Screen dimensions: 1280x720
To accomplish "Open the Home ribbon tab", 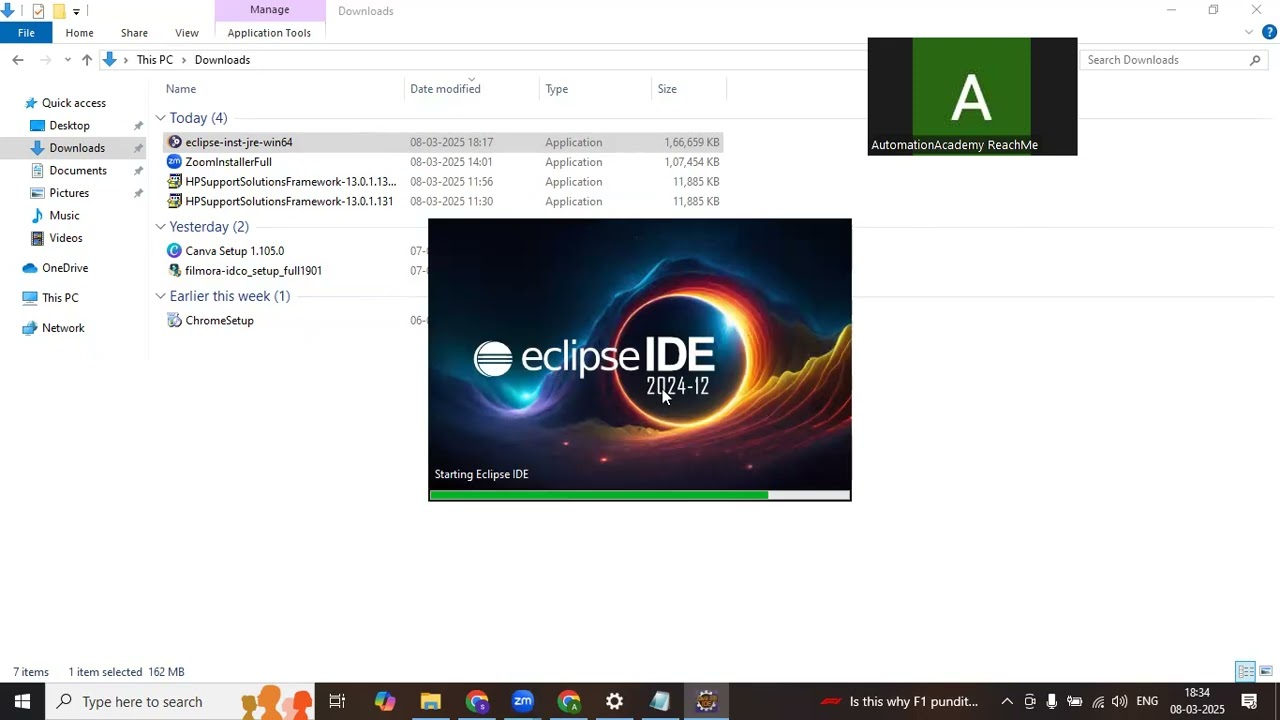I will click(79, 33).
